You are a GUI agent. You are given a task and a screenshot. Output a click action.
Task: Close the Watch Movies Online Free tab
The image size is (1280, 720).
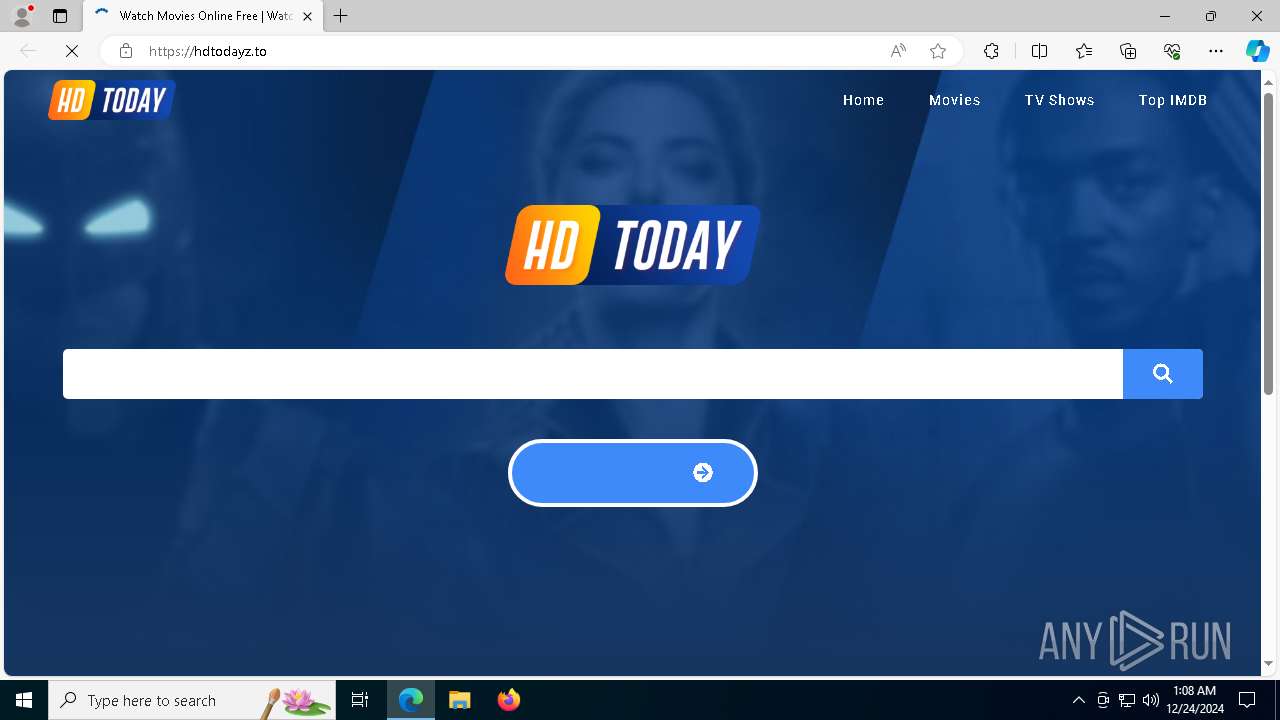coord(308,16)
